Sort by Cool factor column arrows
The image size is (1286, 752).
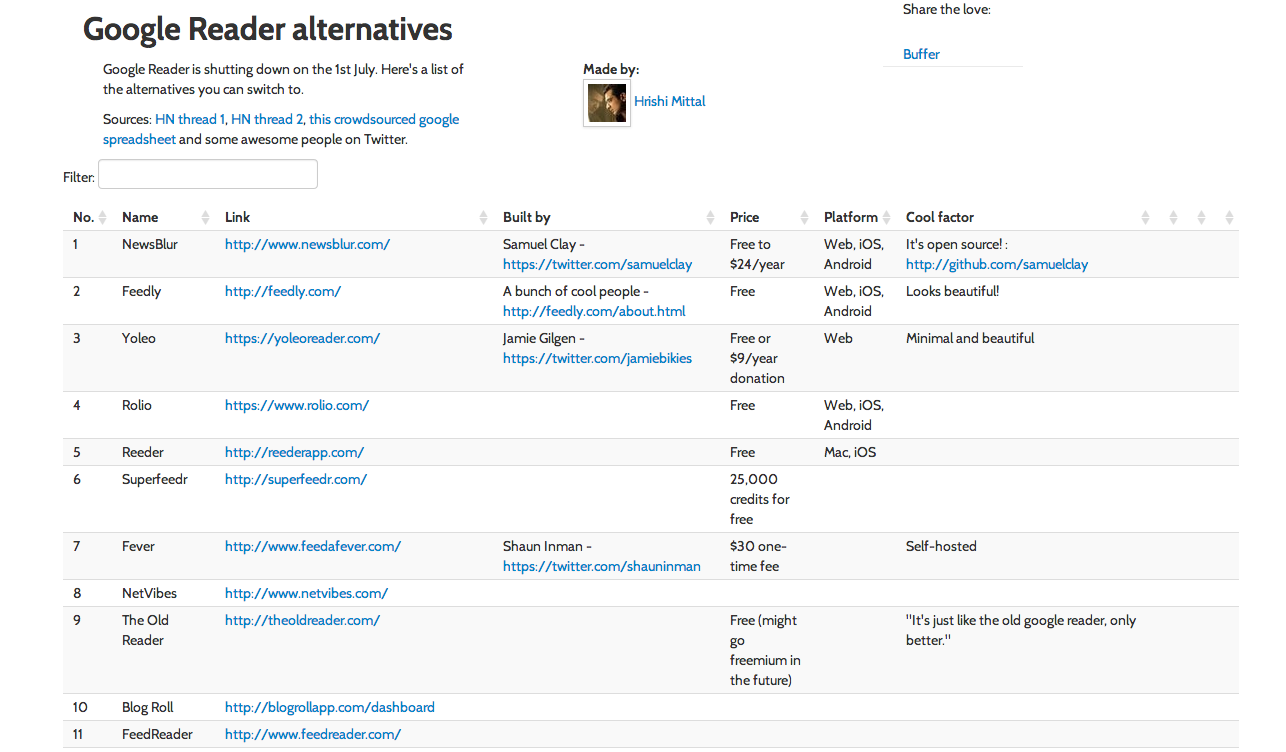click(x=1145, y=218)
